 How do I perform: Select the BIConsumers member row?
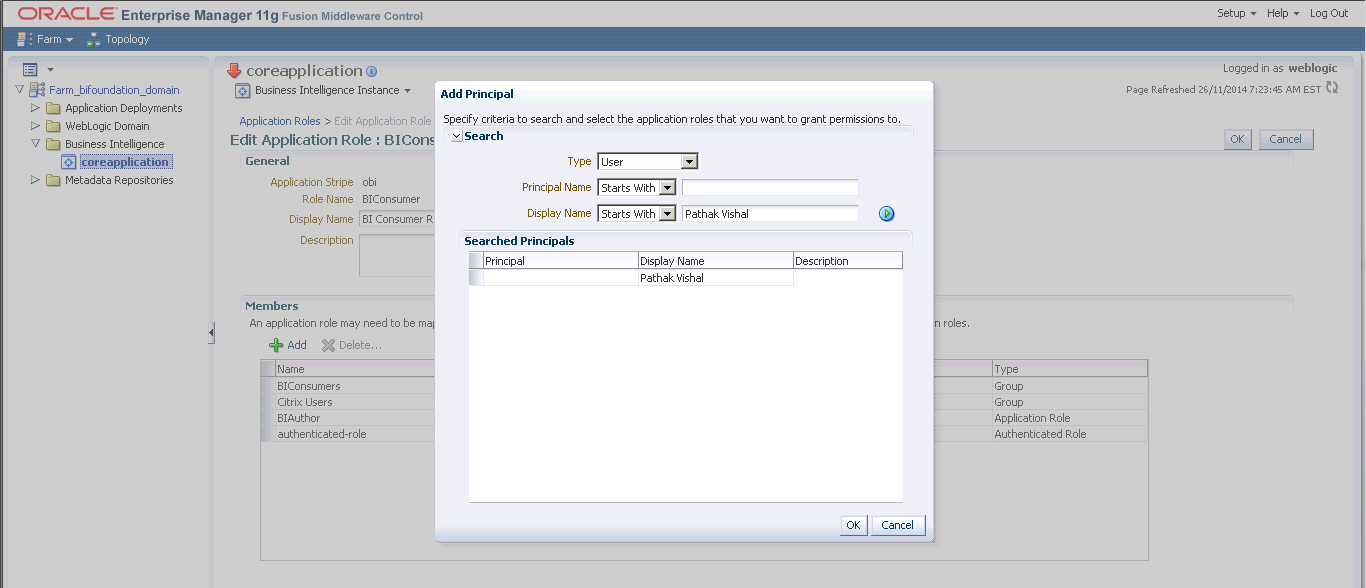704,386
